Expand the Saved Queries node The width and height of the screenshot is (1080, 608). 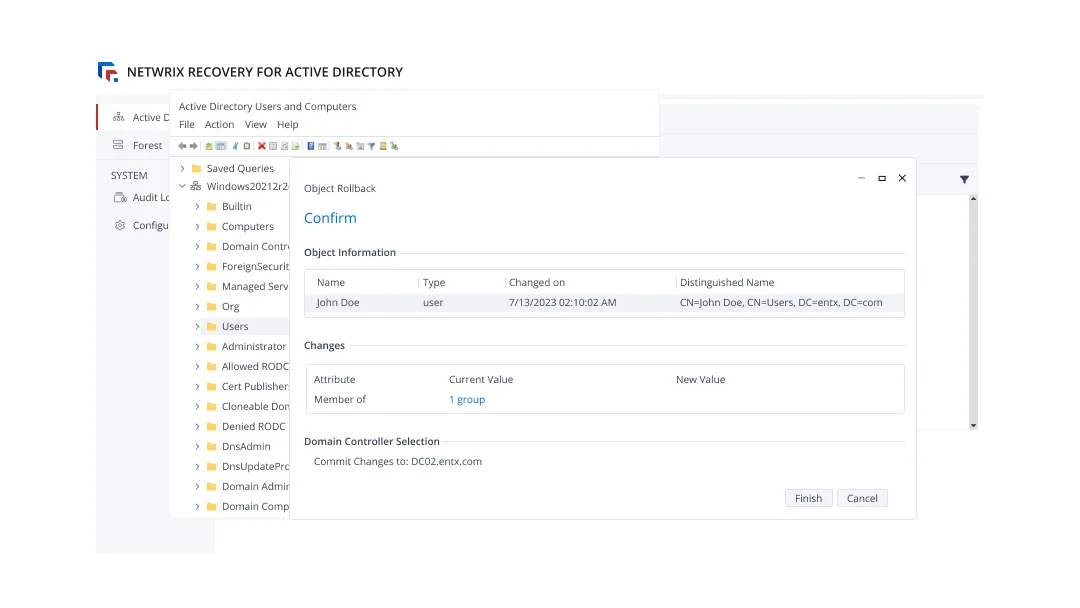click(182, 168)
